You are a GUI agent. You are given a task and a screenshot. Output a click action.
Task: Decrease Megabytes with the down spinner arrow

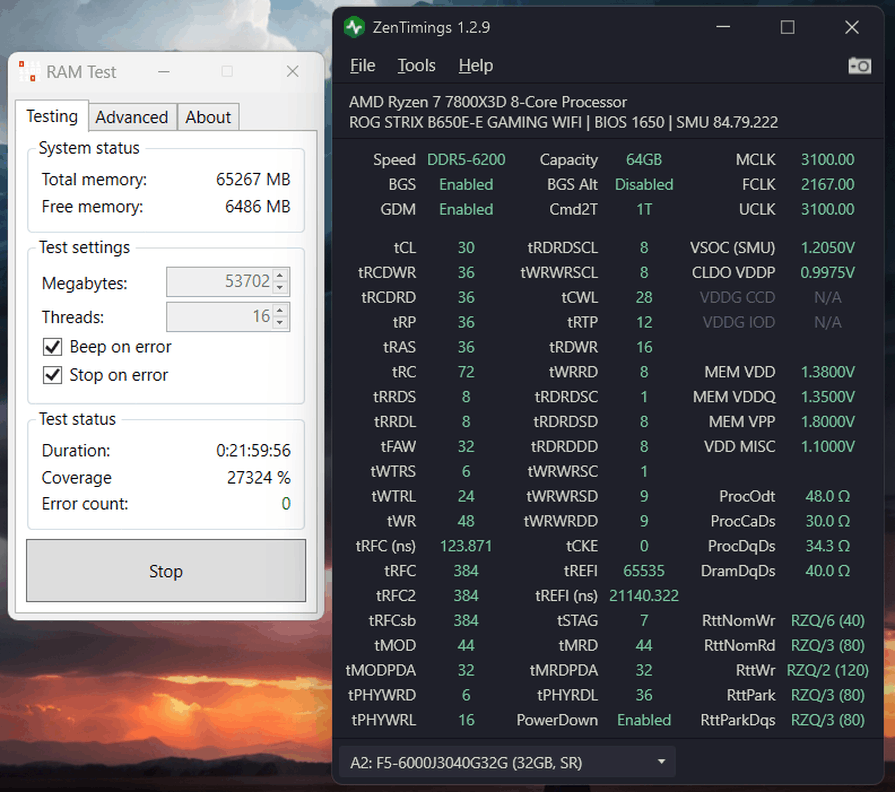(x=280, y=288)
